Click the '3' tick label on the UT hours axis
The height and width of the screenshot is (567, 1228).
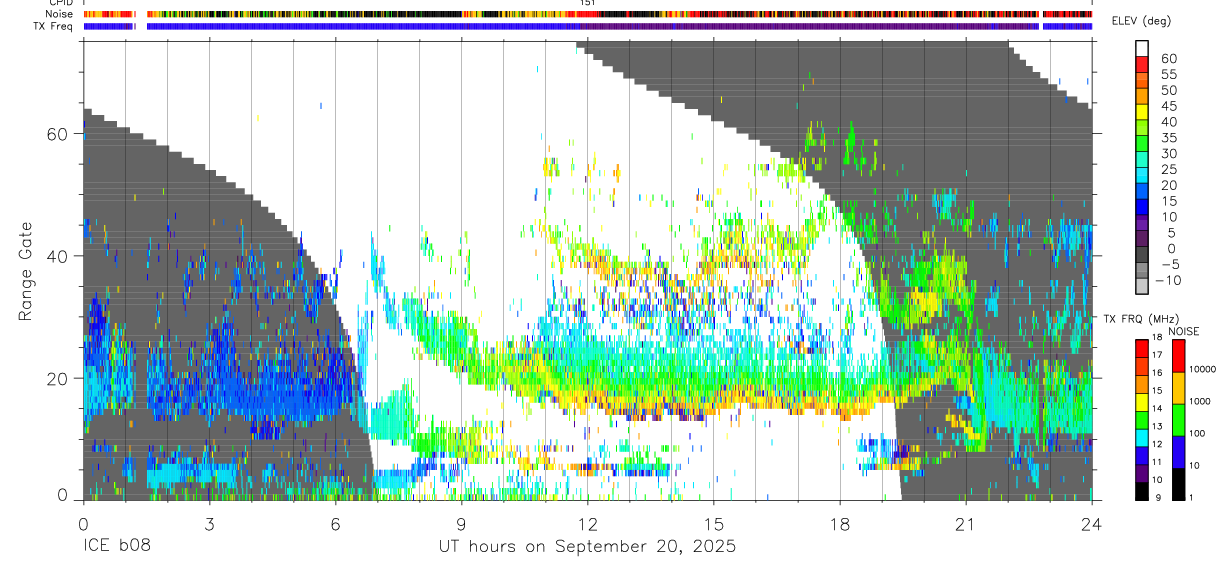coord(209,522)
